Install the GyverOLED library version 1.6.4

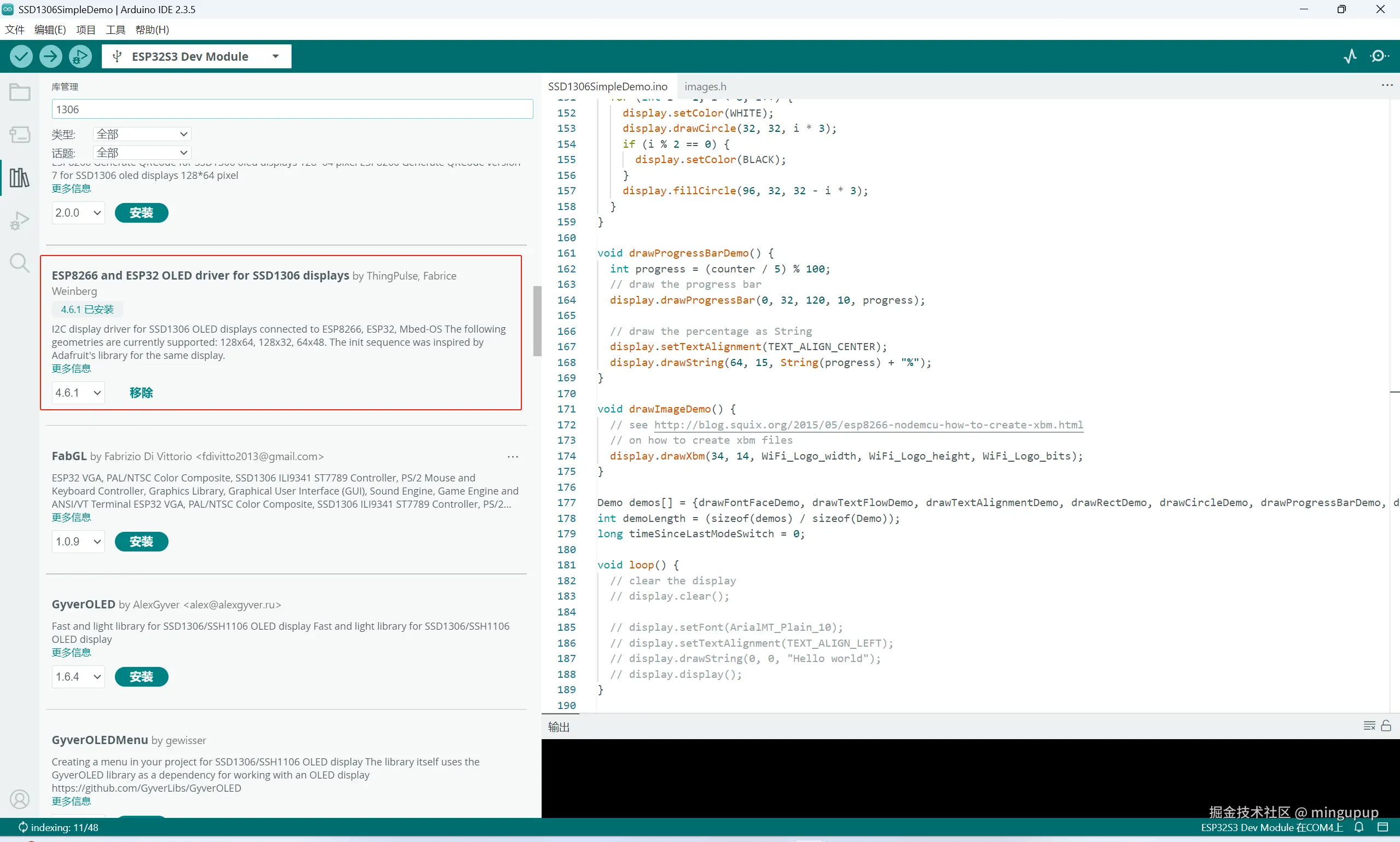(141, 676)
